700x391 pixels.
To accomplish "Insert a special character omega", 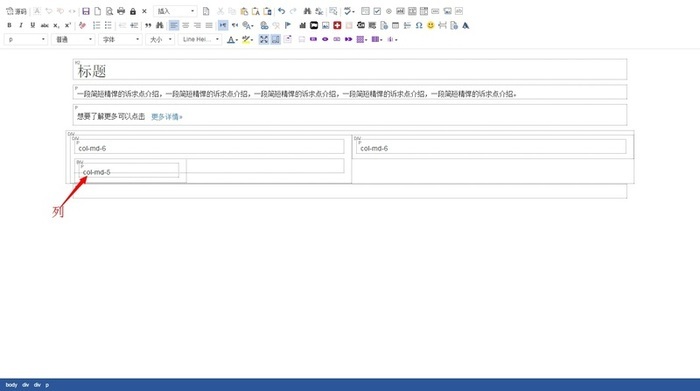I will click(x=419, y=25).
